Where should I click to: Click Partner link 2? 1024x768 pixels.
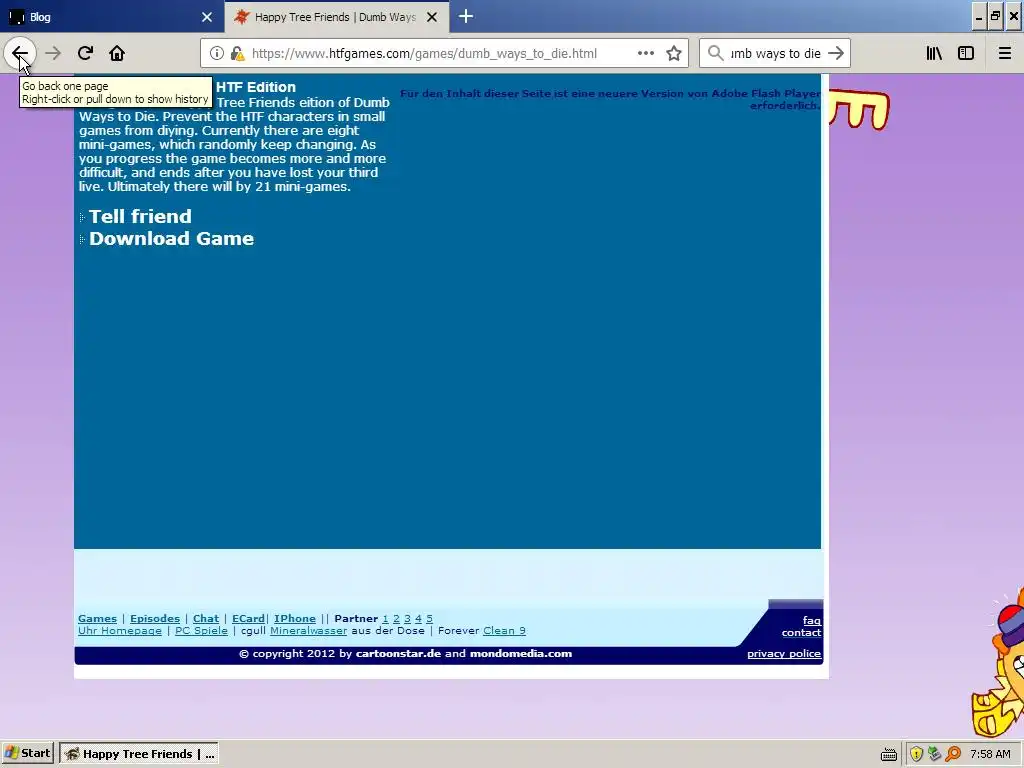pyautogui.click(x=396, y=618)
